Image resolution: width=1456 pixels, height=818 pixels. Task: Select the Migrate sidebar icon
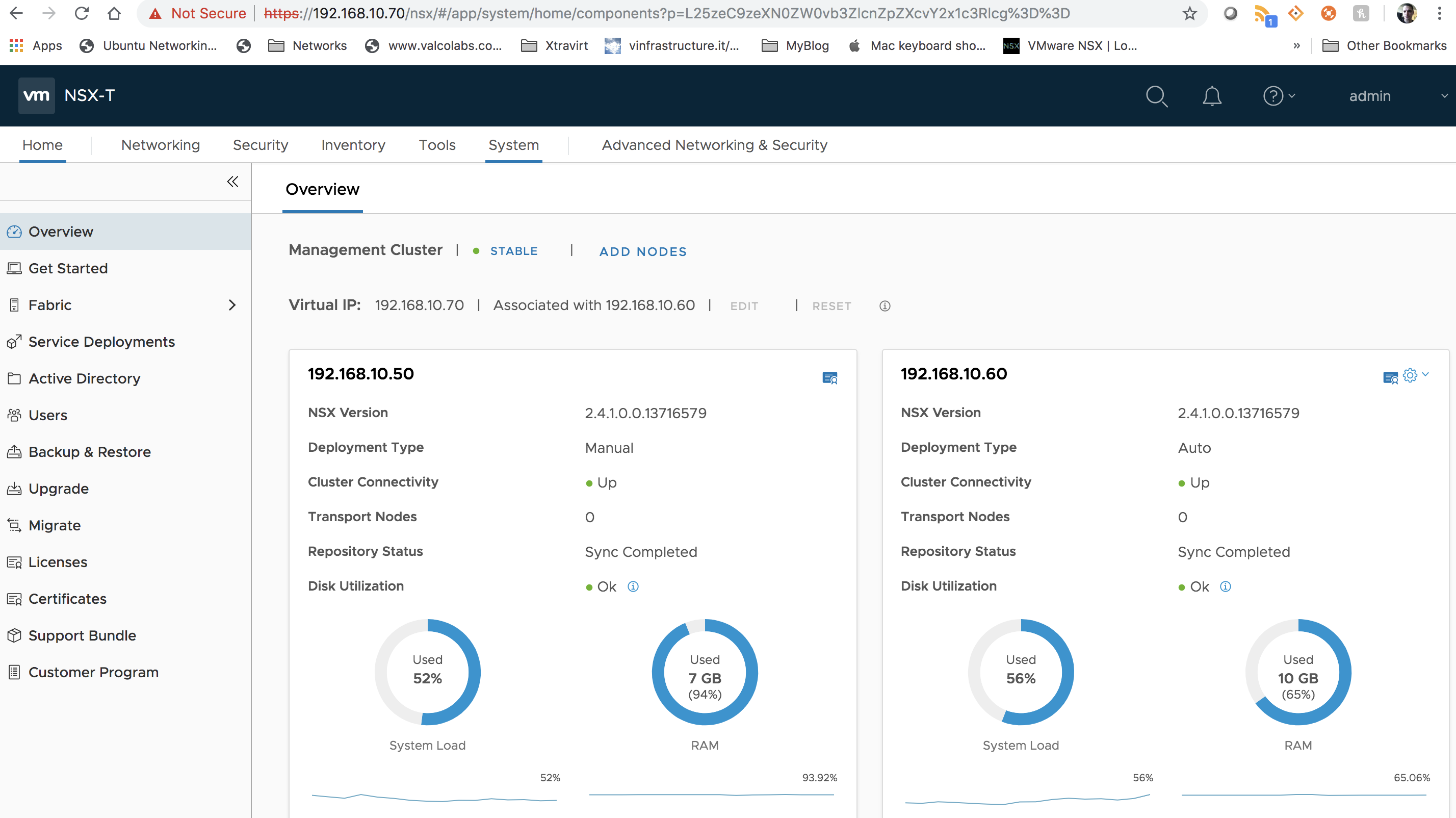tap(14, 525)
